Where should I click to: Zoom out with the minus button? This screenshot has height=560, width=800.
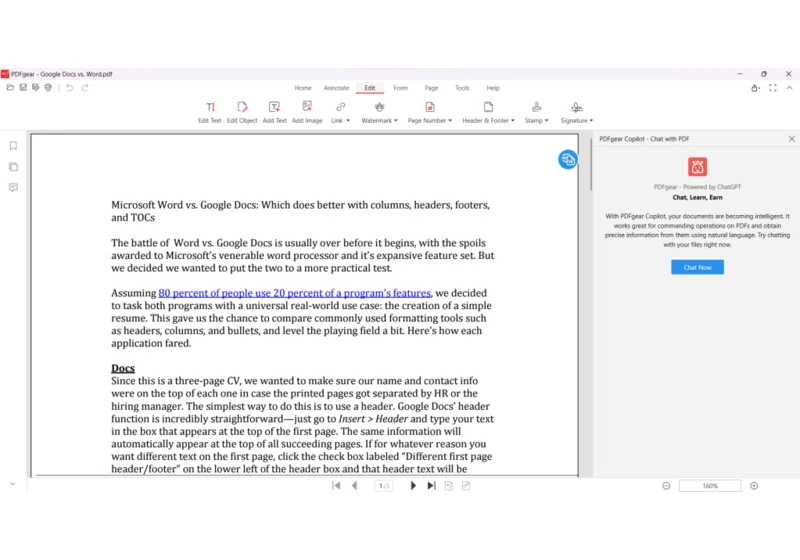coord(666,486)
